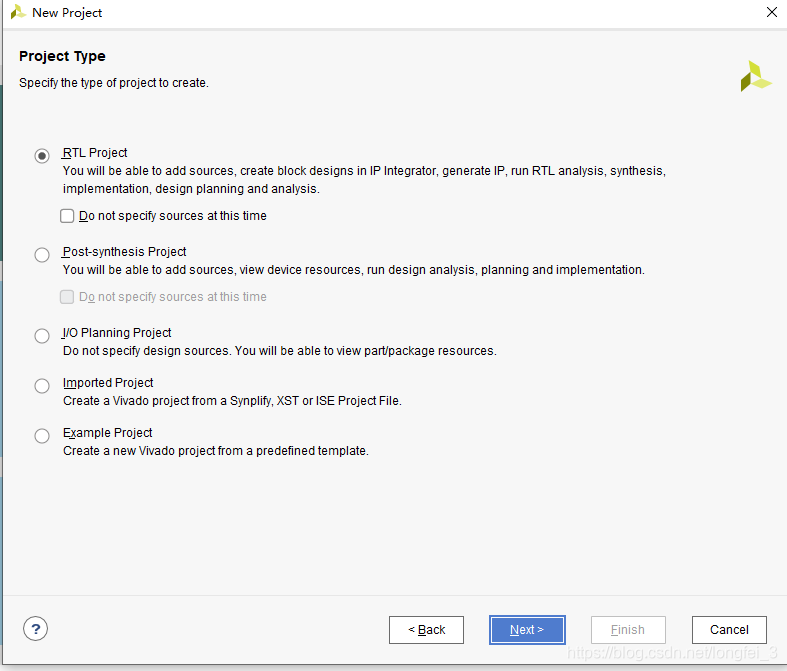Click the RTL Project label text

pyautogui.click(x=95, y=153)
